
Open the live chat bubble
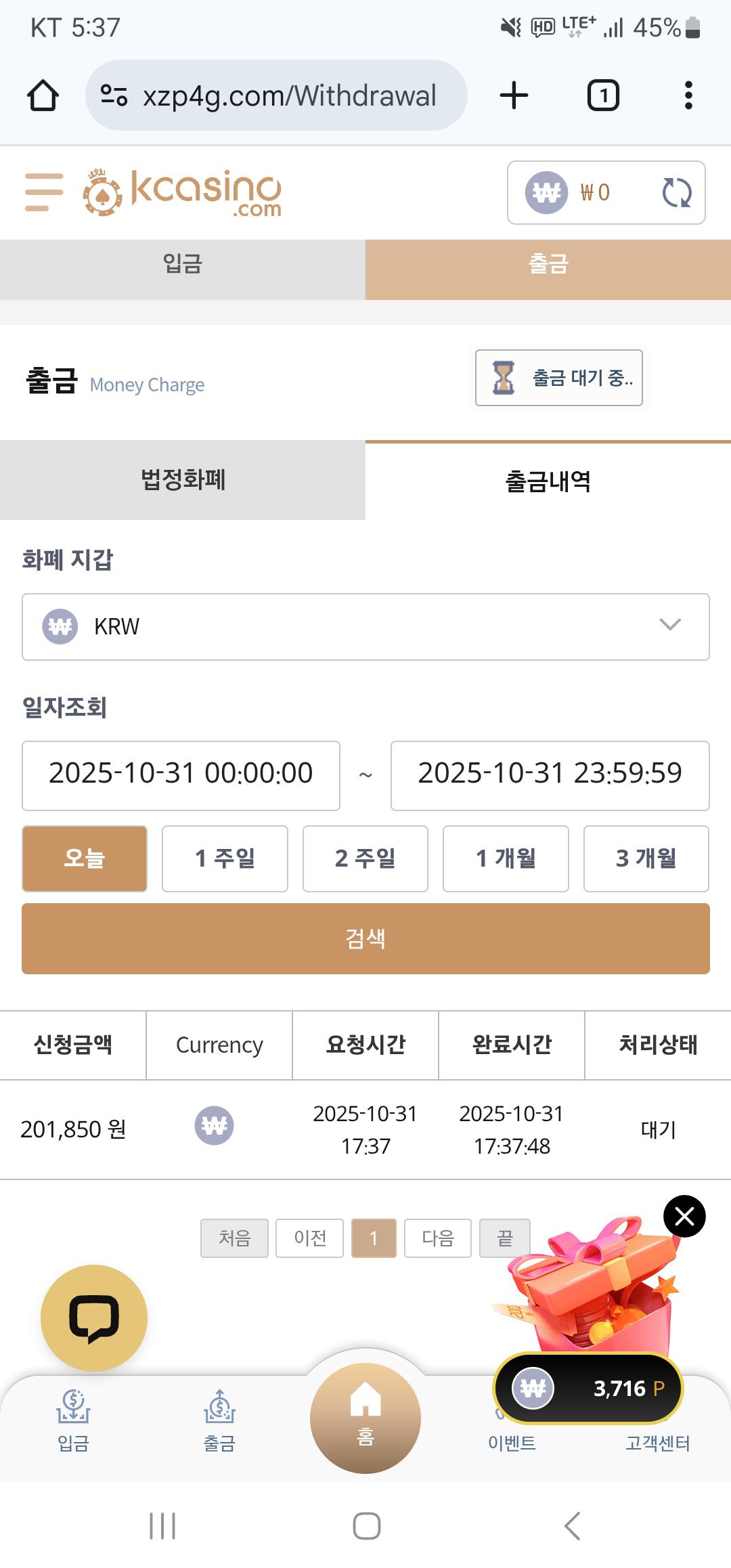(x=94, y=1317)
